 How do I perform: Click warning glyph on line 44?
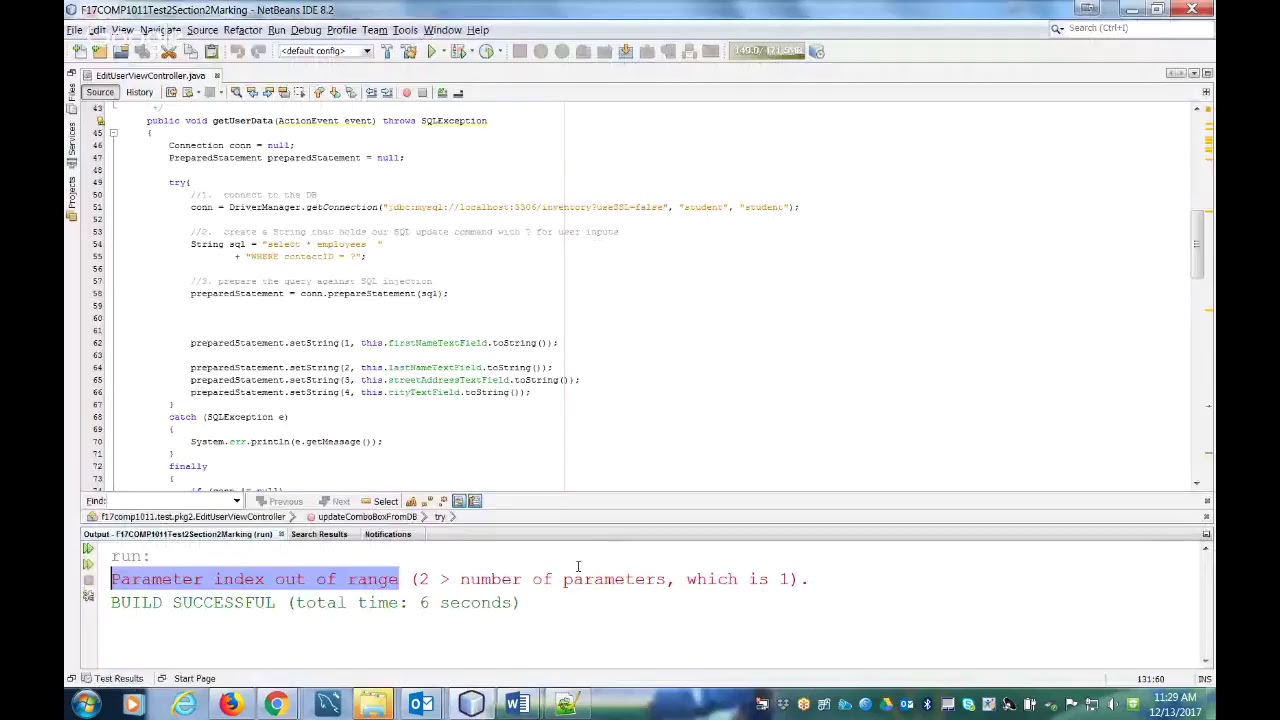100,121
